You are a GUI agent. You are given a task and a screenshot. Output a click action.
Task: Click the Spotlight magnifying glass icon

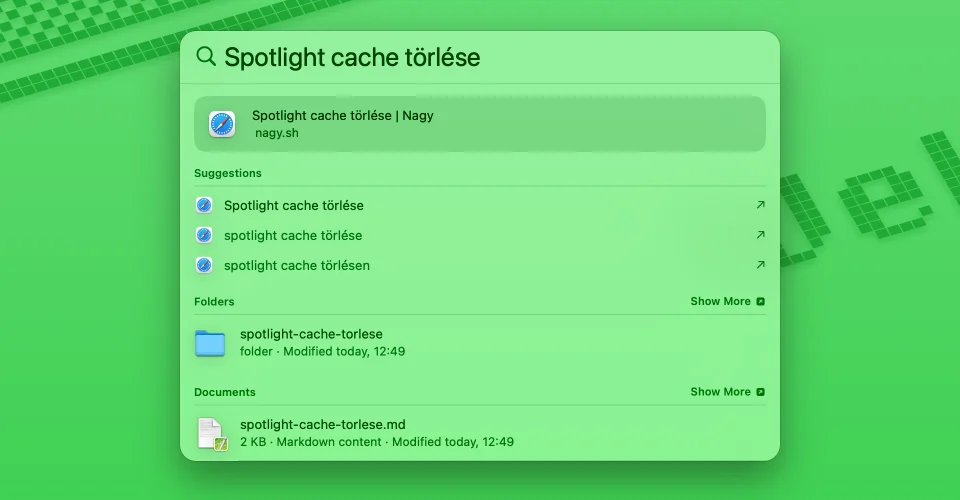pos(206,56)
